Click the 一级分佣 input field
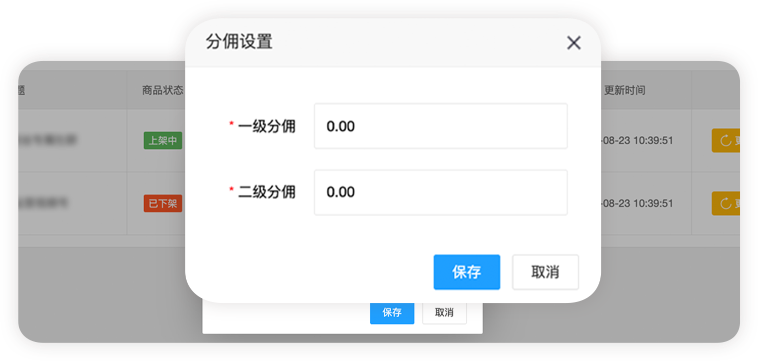Viewport: 758px width, 361px height. (x=441, y=126)
